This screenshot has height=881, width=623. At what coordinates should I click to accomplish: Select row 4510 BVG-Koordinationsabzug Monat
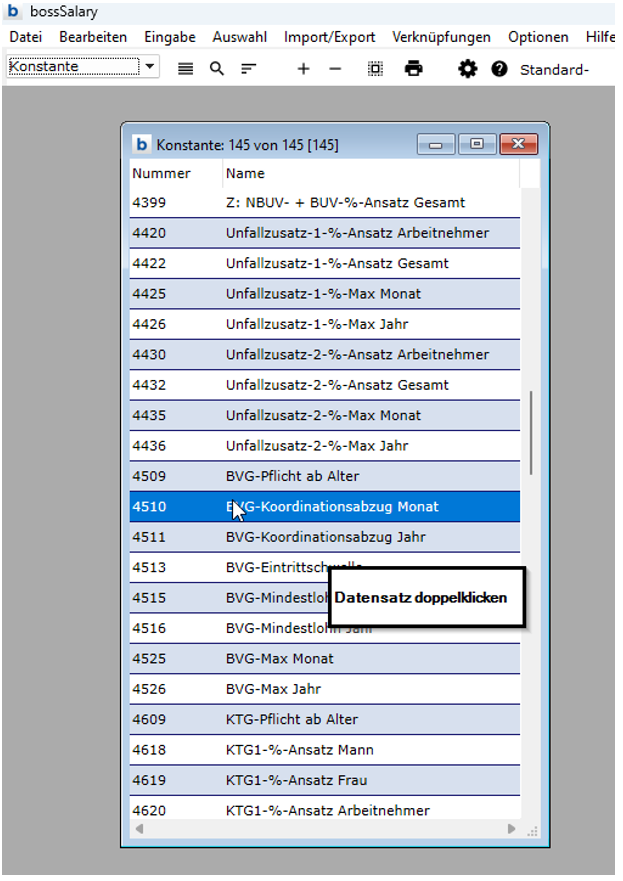pyautogui.click(x=330, y=507)
